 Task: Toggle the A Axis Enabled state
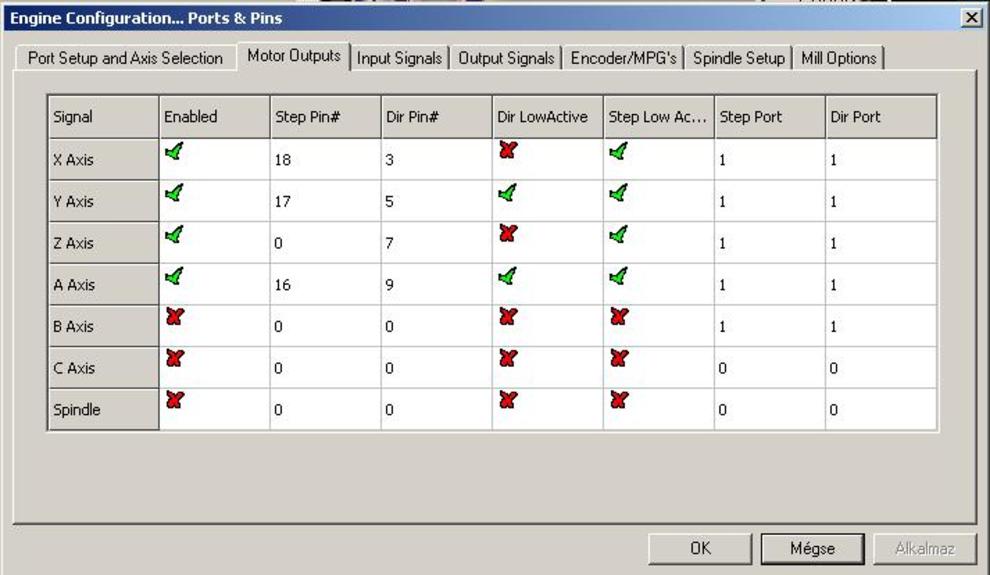[x=175, y=276]
